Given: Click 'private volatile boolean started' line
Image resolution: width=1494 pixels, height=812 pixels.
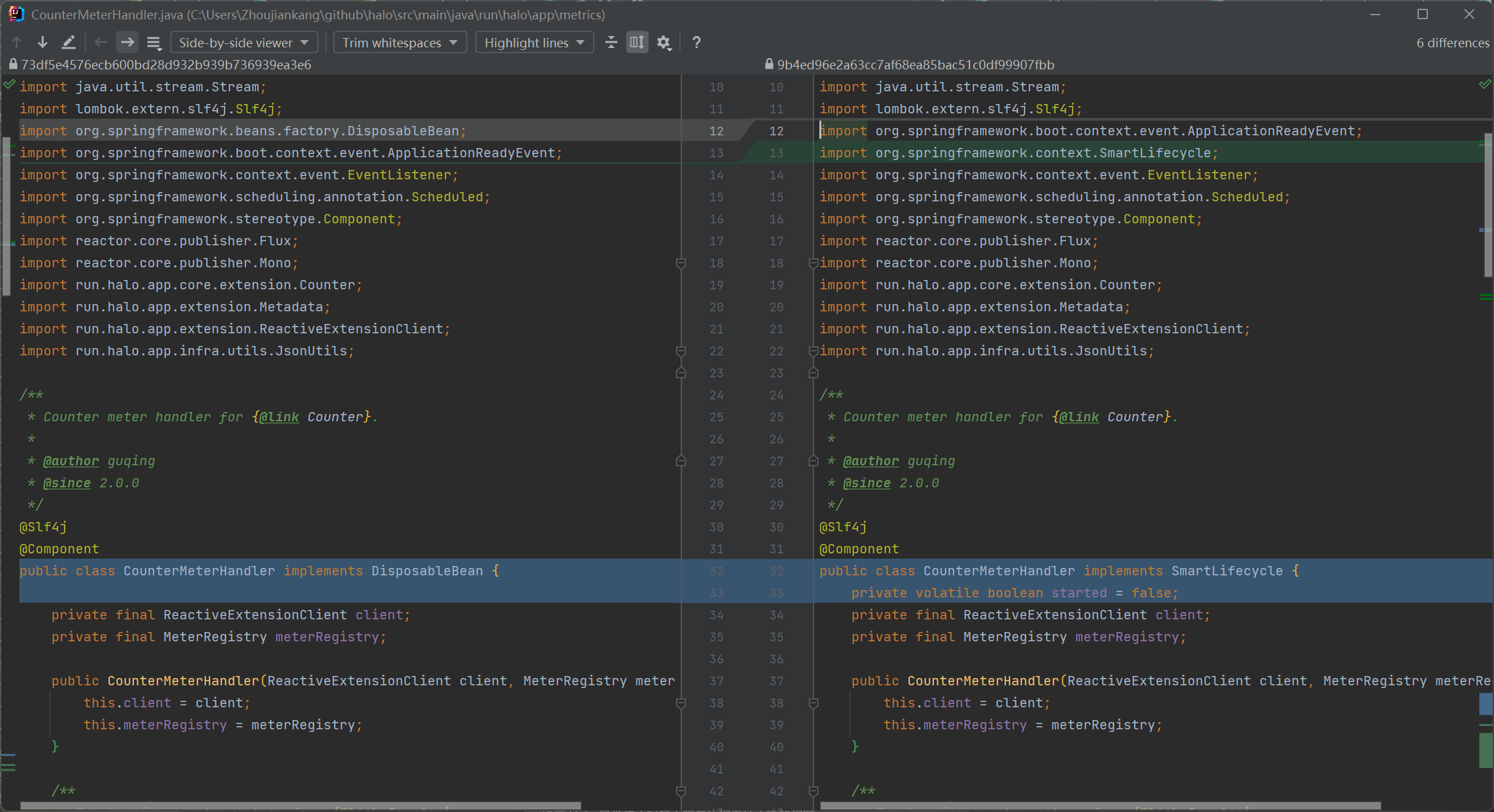Looking at the screenshot, I should pos(1015,593).
